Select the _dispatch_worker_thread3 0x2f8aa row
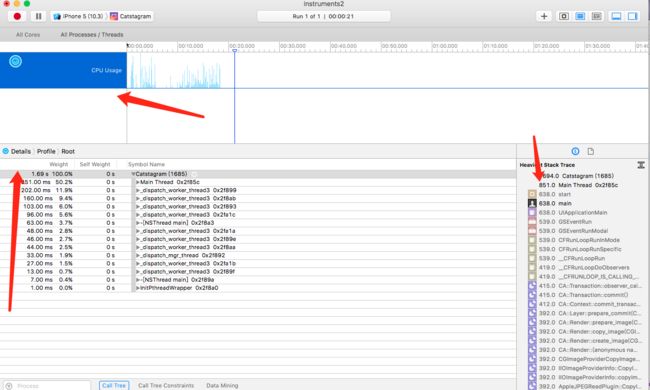This screenshot has height=390, width=650. 258,247
